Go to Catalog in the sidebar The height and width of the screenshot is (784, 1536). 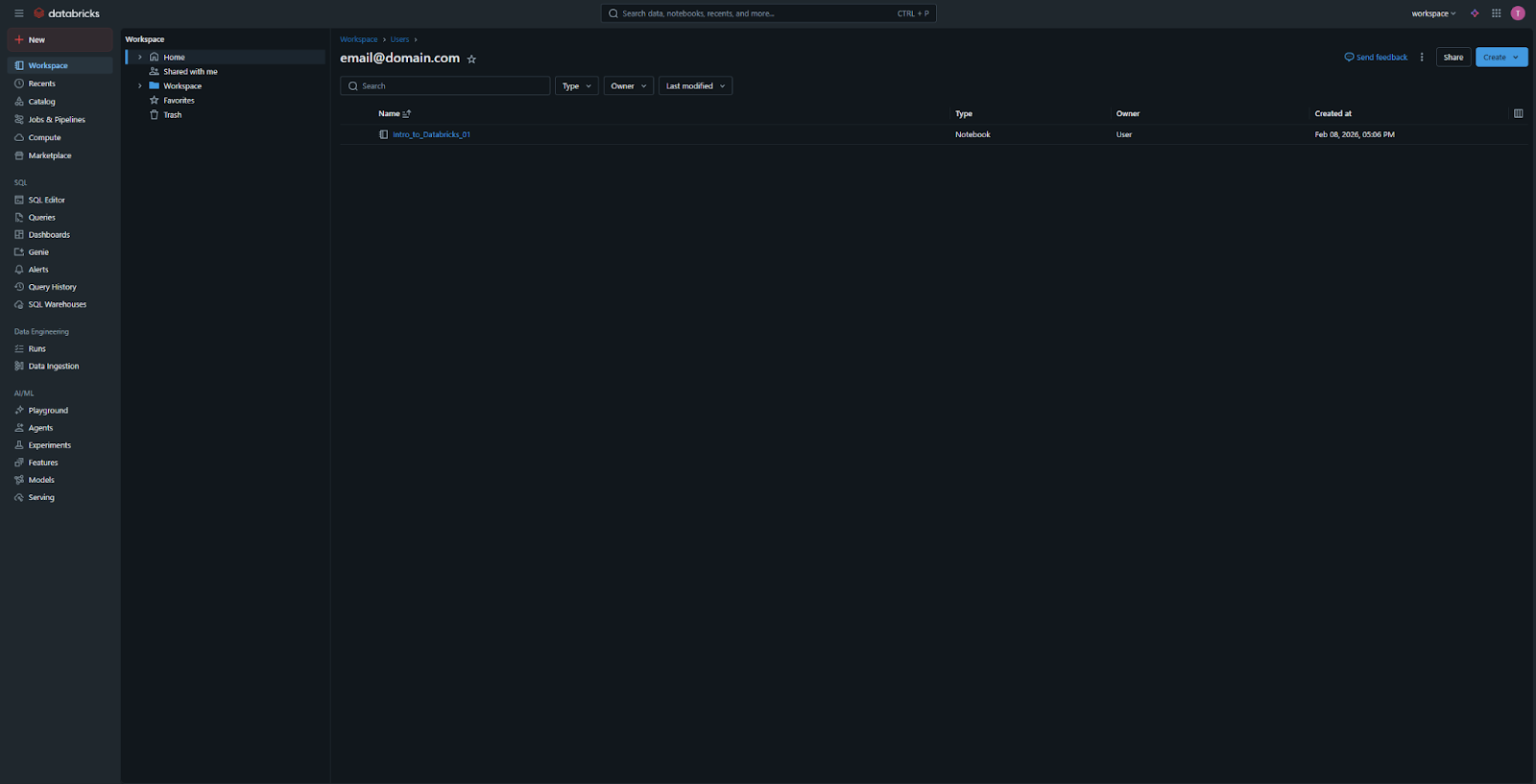coord(41,102)
